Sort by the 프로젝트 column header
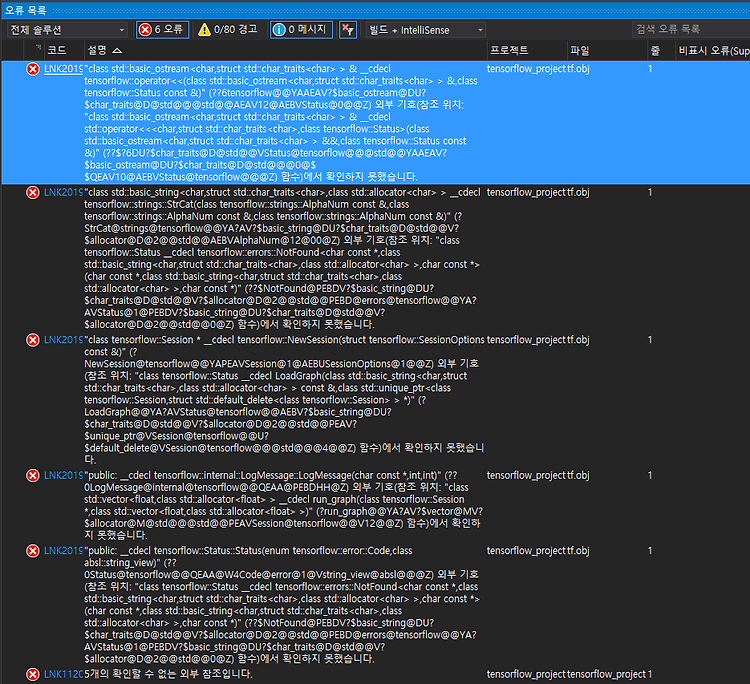Viewport: 750px width, 684px height. click(509, 50)
